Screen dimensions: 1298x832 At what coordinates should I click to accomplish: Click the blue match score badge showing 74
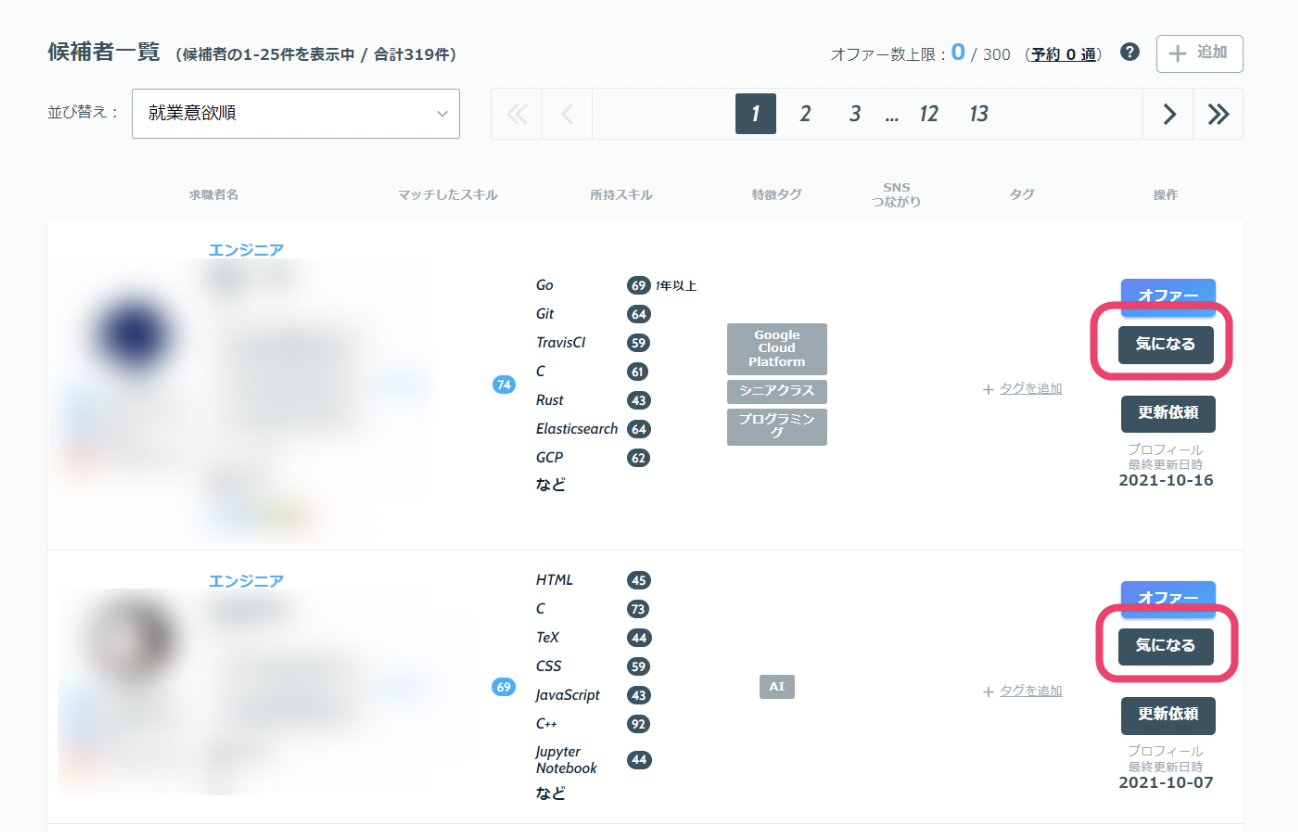(503, 384)
